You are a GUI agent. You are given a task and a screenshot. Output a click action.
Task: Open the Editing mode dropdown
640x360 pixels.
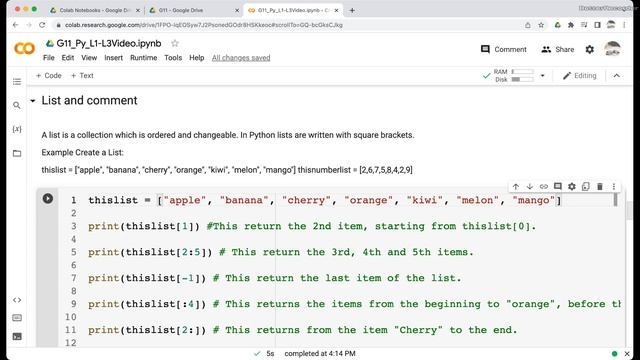point(580,76)
